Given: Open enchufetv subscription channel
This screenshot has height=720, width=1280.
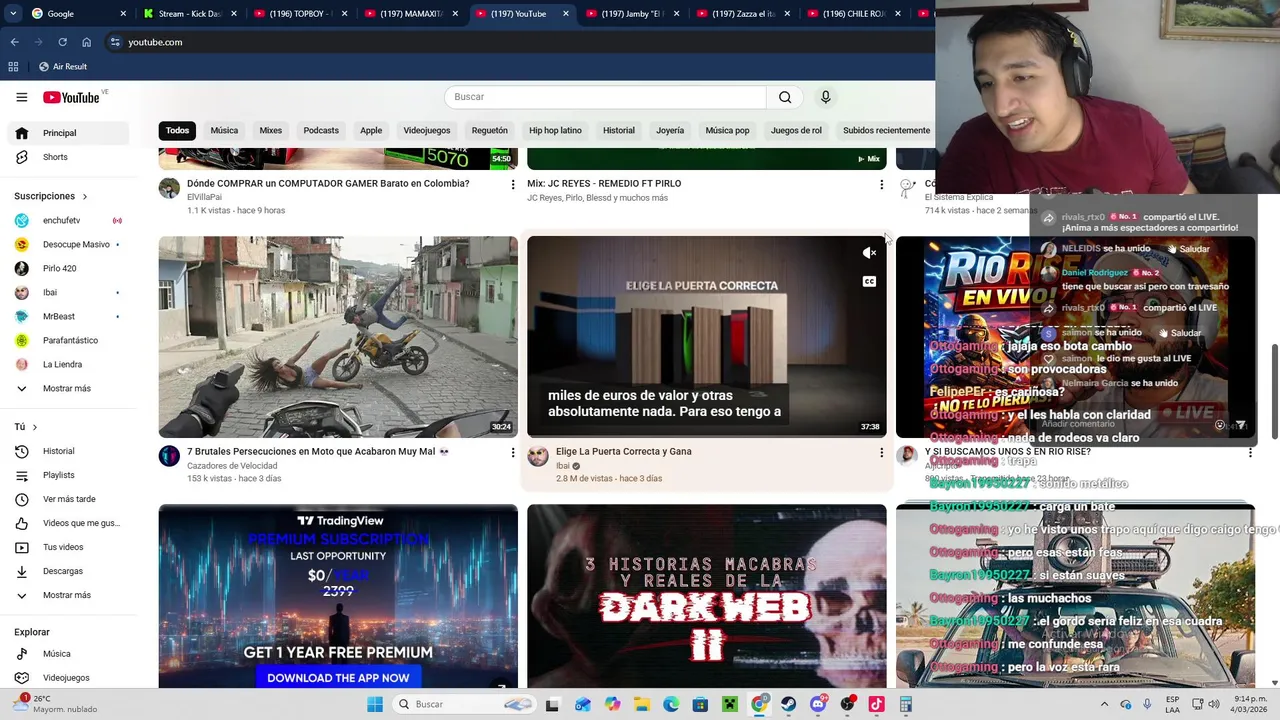Looking at the screenshot, I should (x=68, y=220).
